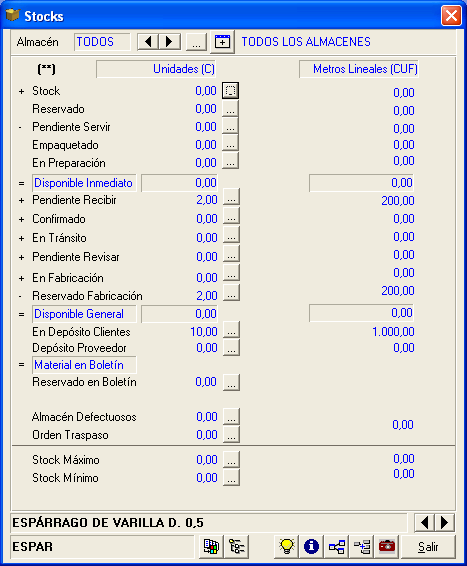Viewport: 467px width, 566px height.
Task: Click the lightbulb icon in bottom toolbar
Action: pyautogui.click(x=287, y=547)
